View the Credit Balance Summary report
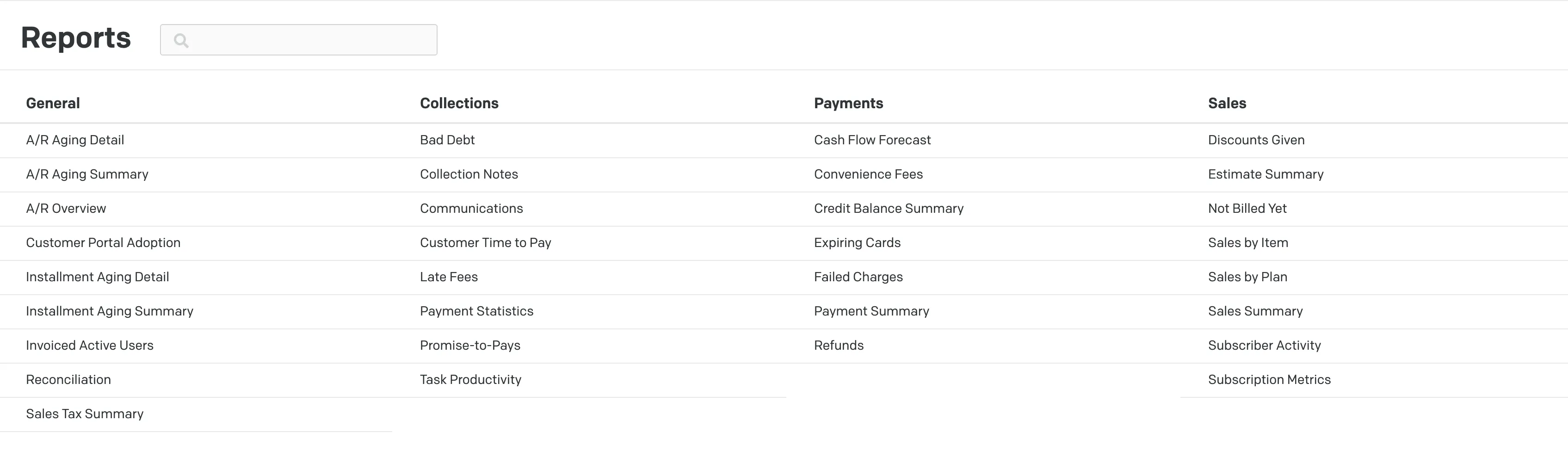 pos(889,208)
